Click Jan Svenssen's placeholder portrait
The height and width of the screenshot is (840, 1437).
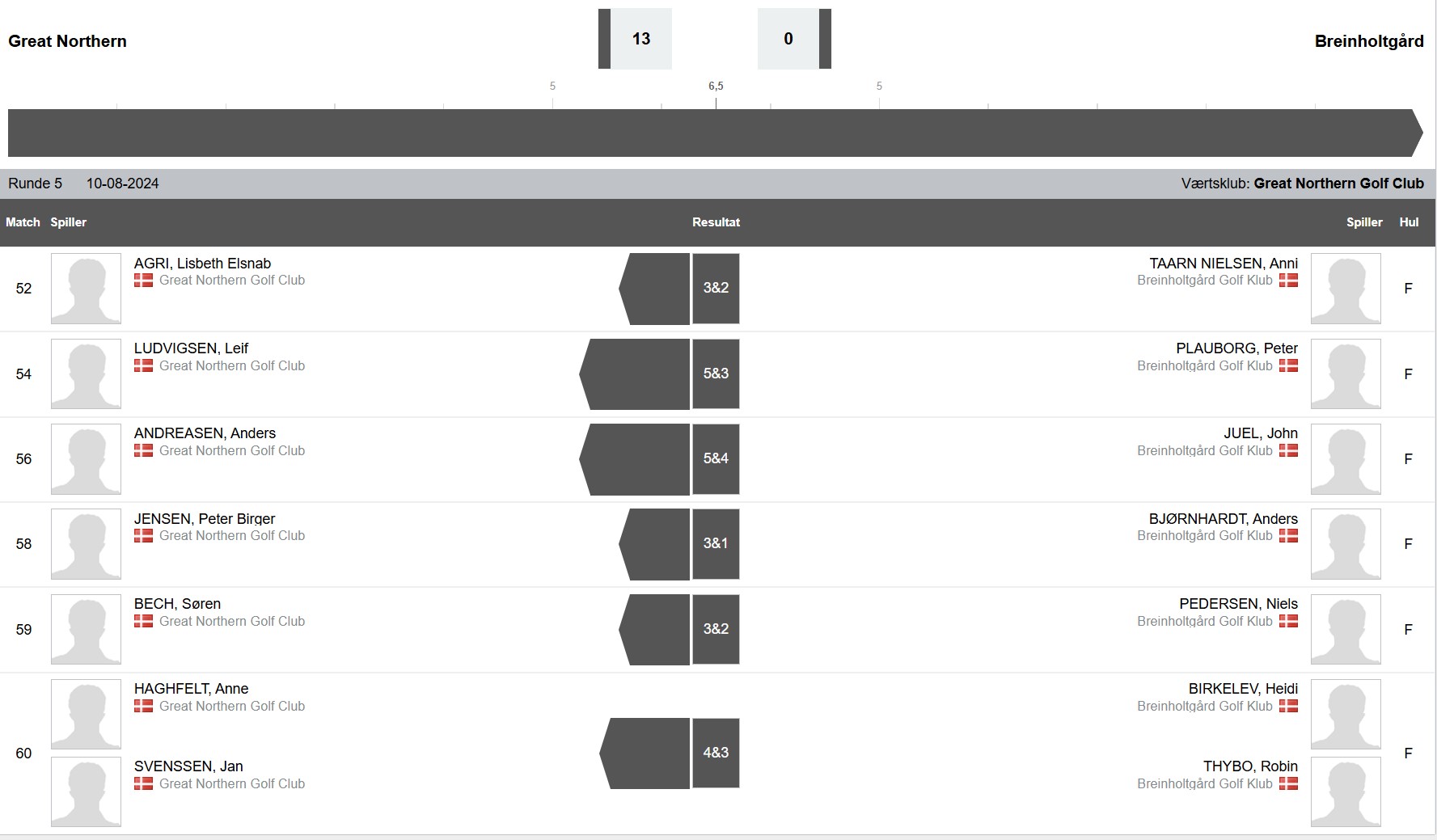tap(86, 791)
